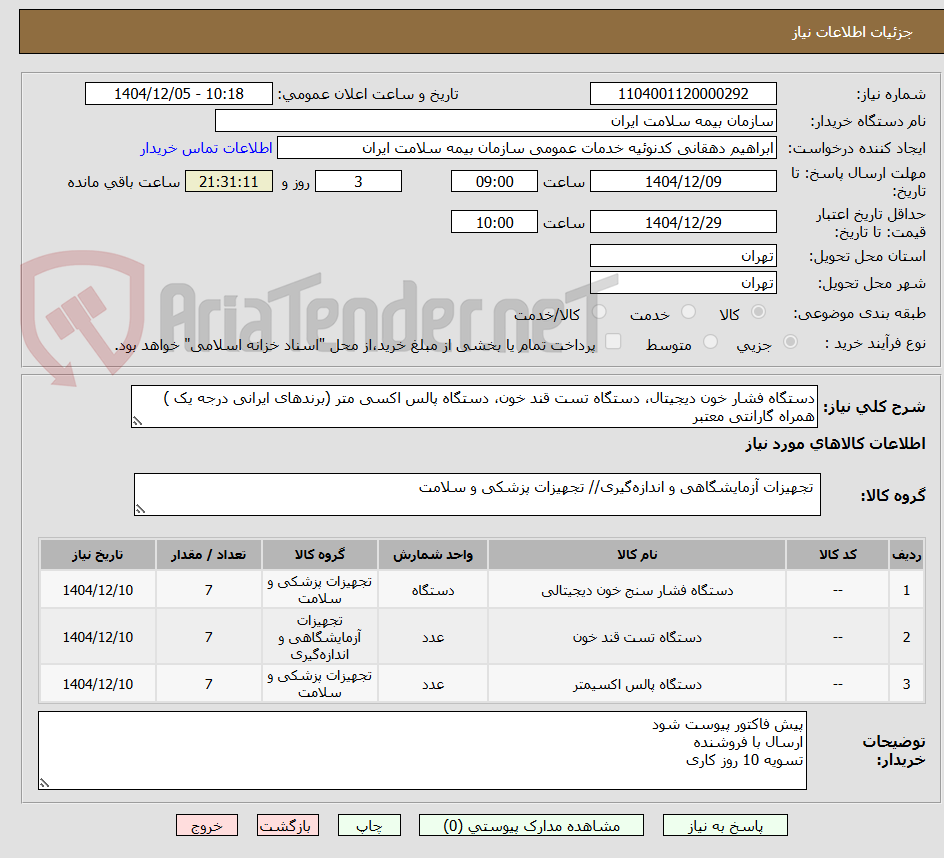Select the جزیی purchase type radio
This screenshot has height=858, width=944.
pyautogui.click(x=790, y=342)
